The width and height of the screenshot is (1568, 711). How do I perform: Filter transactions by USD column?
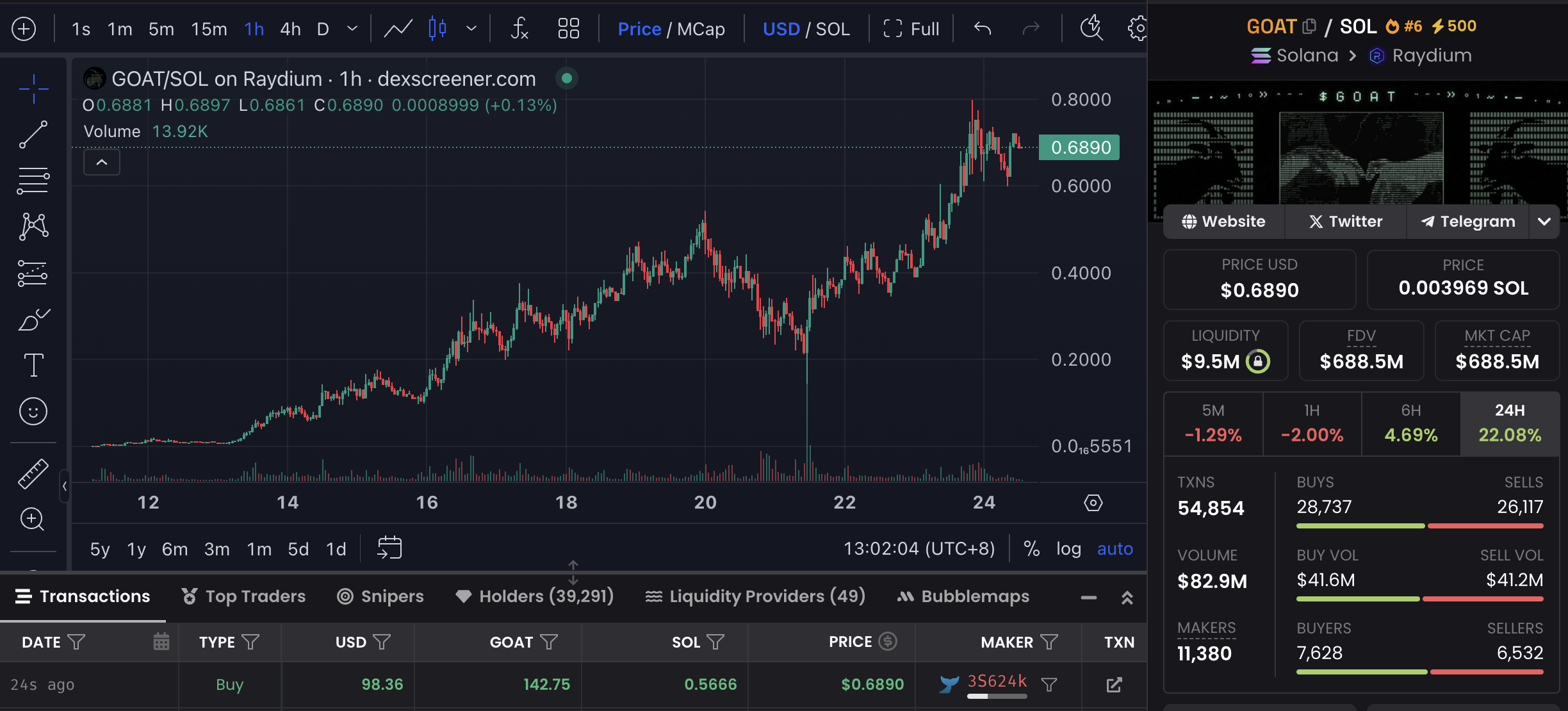tap(382, 642)
